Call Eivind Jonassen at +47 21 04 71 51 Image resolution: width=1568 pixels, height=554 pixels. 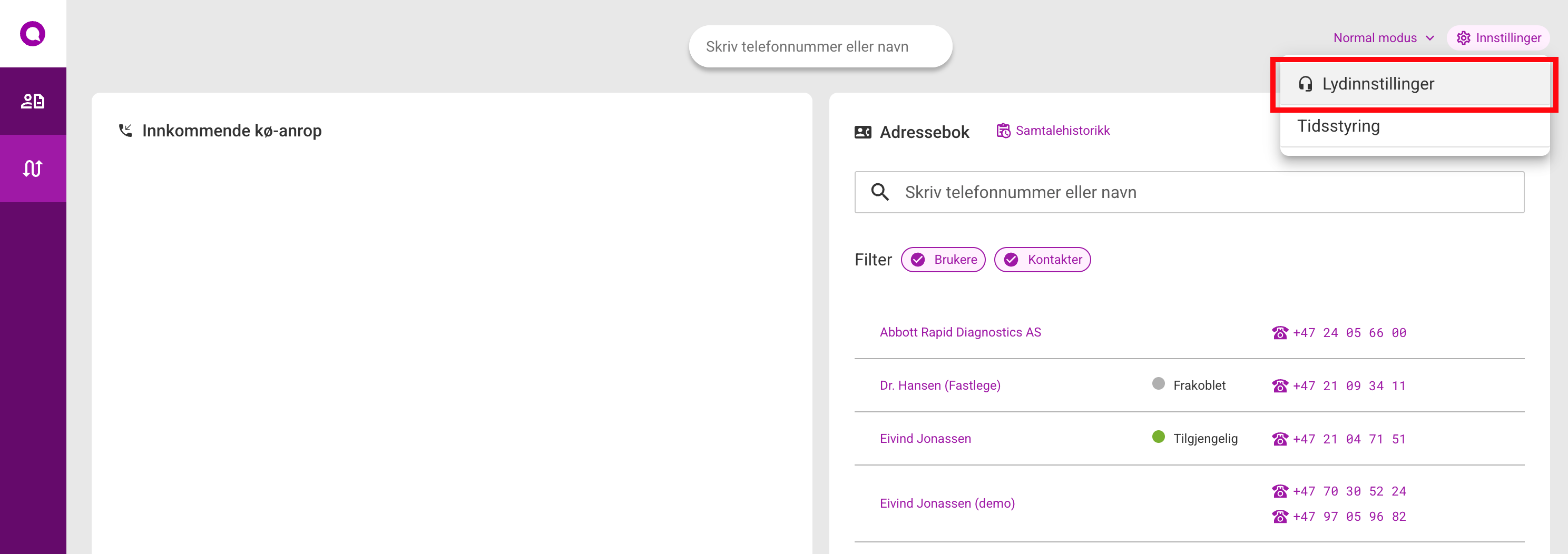point(1349,439)
